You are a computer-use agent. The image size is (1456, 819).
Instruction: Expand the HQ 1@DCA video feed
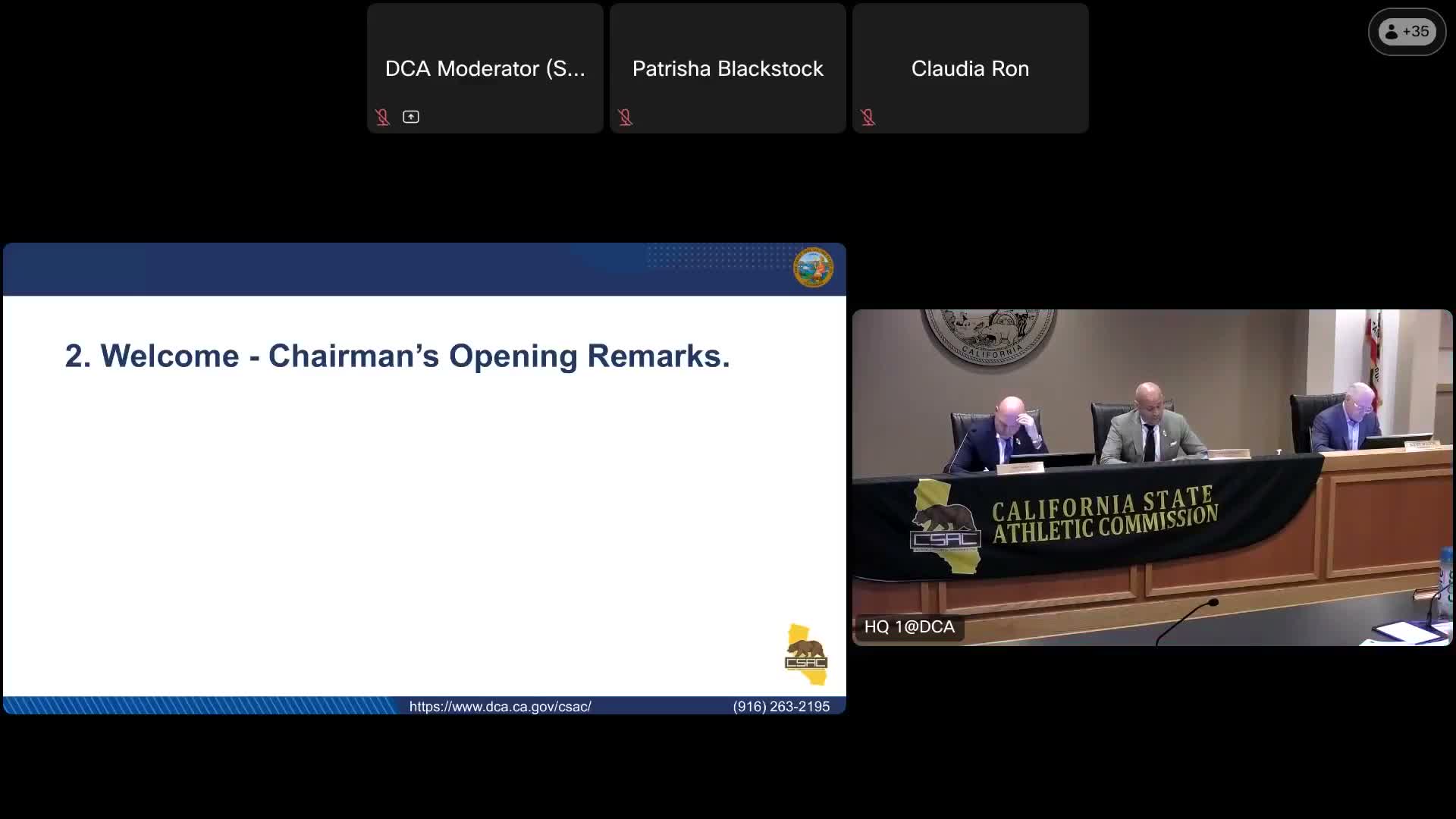click(x=1153, y=478)
